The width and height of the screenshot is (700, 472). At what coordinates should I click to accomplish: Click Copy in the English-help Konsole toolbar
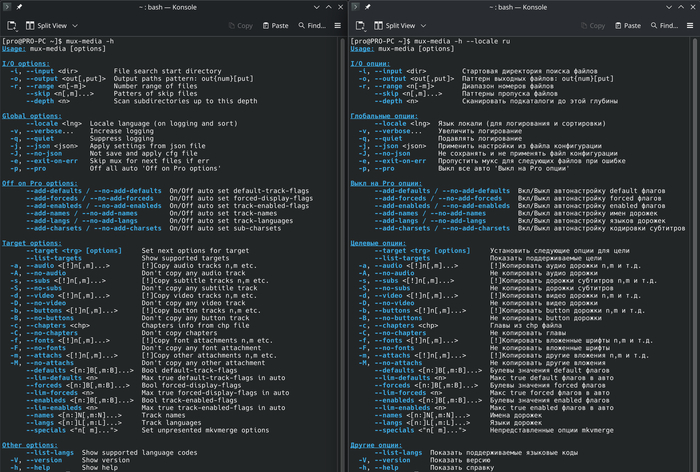pyautogui.click(x=241, y=26)
